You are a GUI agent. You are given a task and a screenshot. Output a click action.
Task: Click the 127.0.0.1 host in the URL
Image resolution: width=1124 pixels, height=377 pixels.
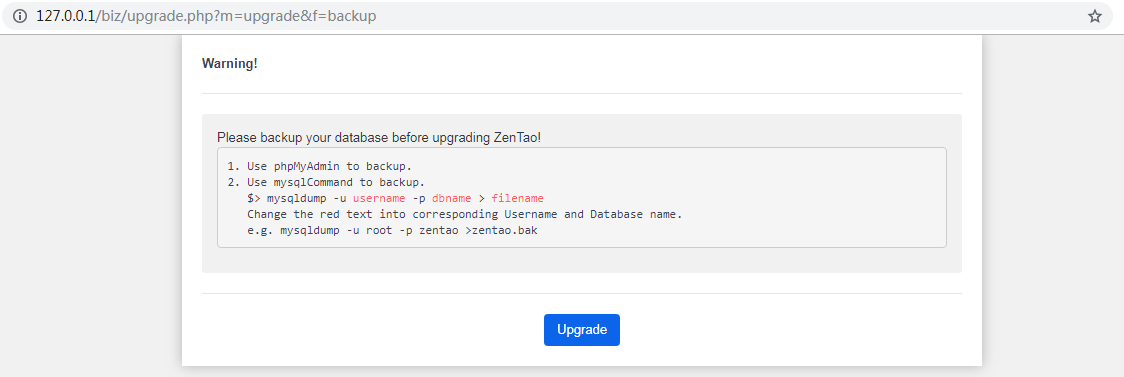65,16
